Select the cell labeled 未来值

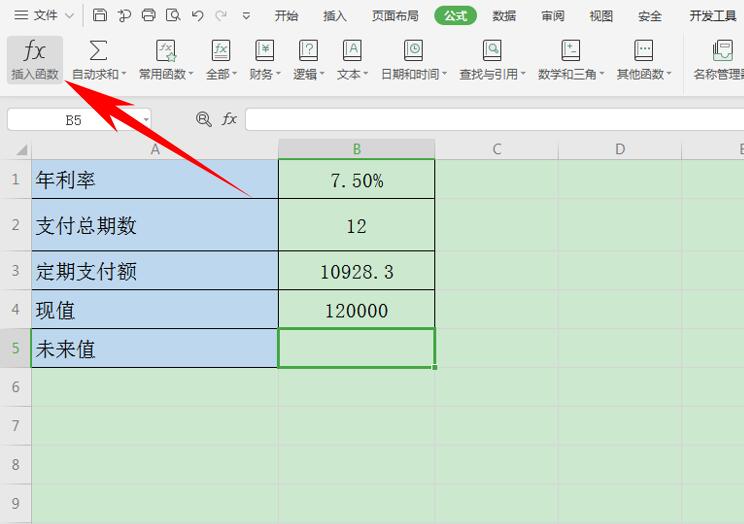tap(155, 348)
